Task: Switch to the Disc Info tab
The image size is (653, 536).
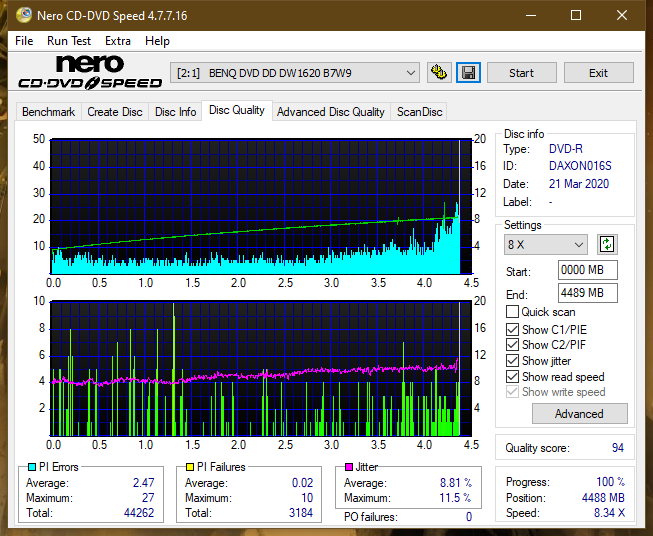Action: [x=175, y=112]
